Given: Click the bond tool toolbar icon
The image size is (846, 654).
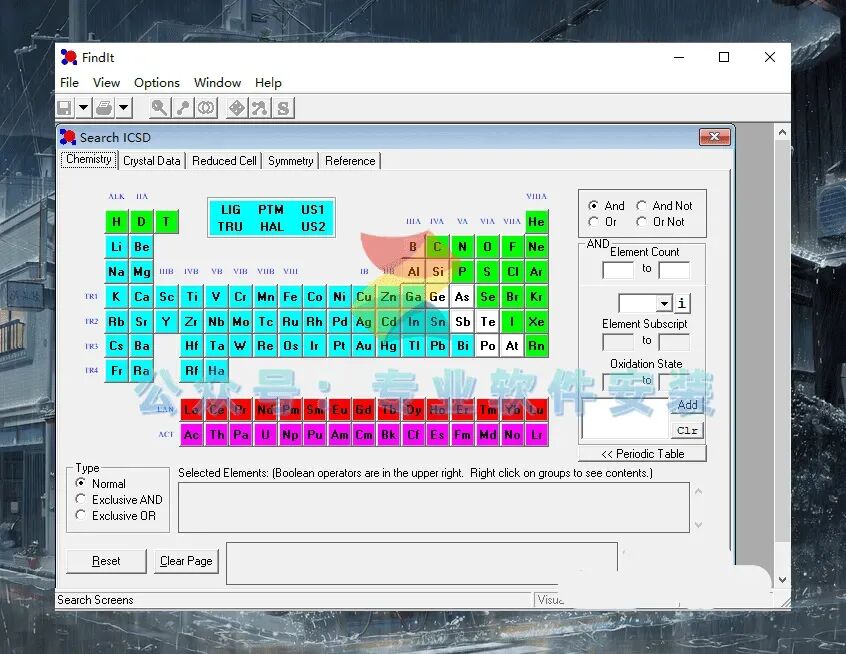Looking at the screenshot, I should click(182, 108).
